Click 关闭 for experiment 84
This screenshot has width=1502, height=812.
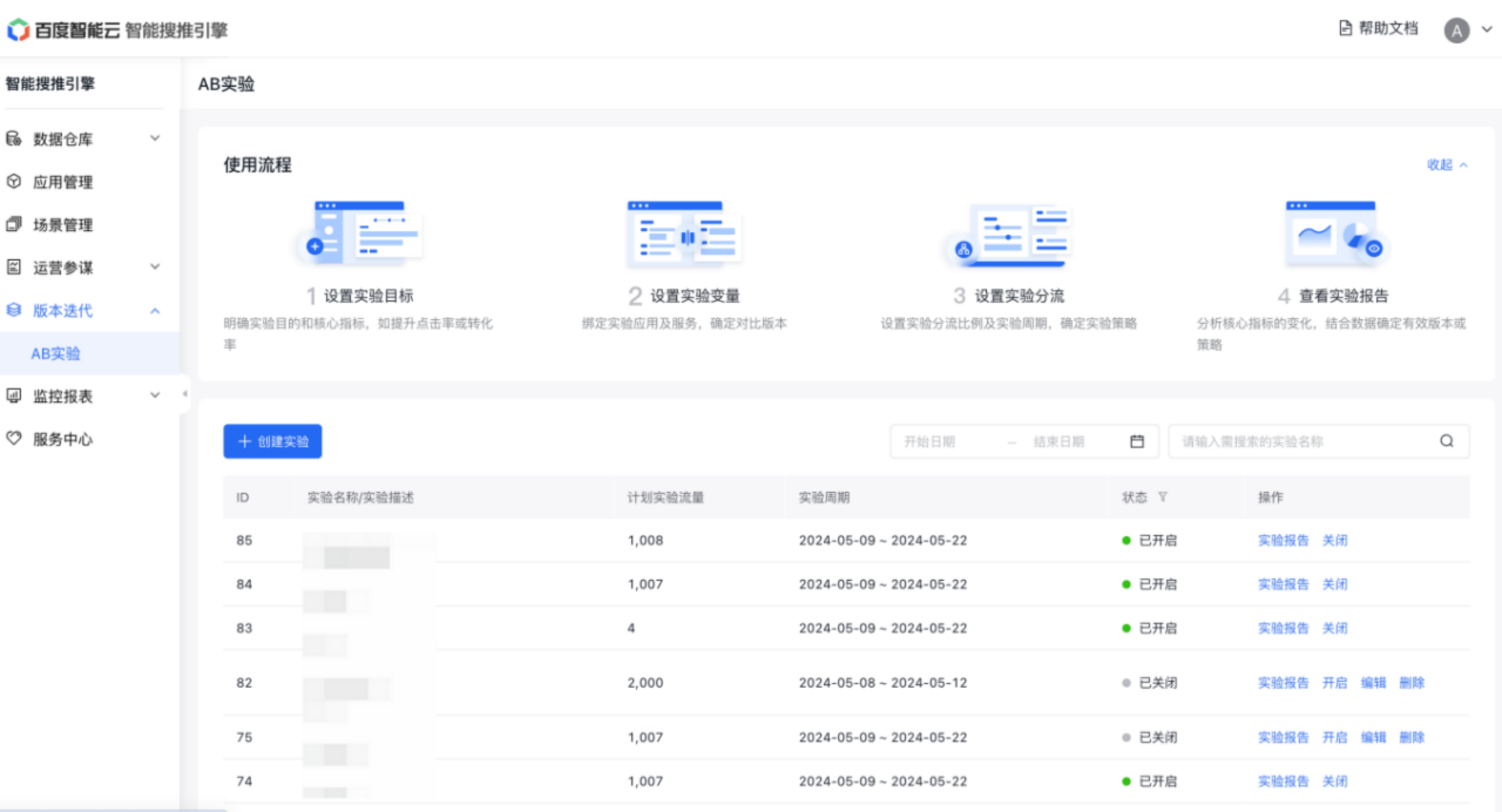1335,584
